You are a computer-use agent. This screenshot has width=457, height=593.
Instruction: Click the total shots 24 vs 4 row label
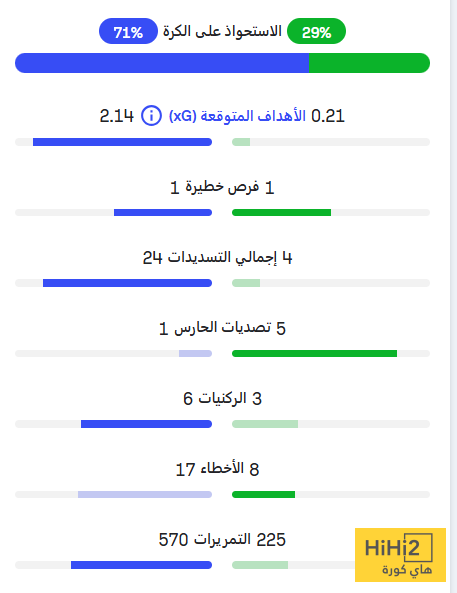[218, 258]
